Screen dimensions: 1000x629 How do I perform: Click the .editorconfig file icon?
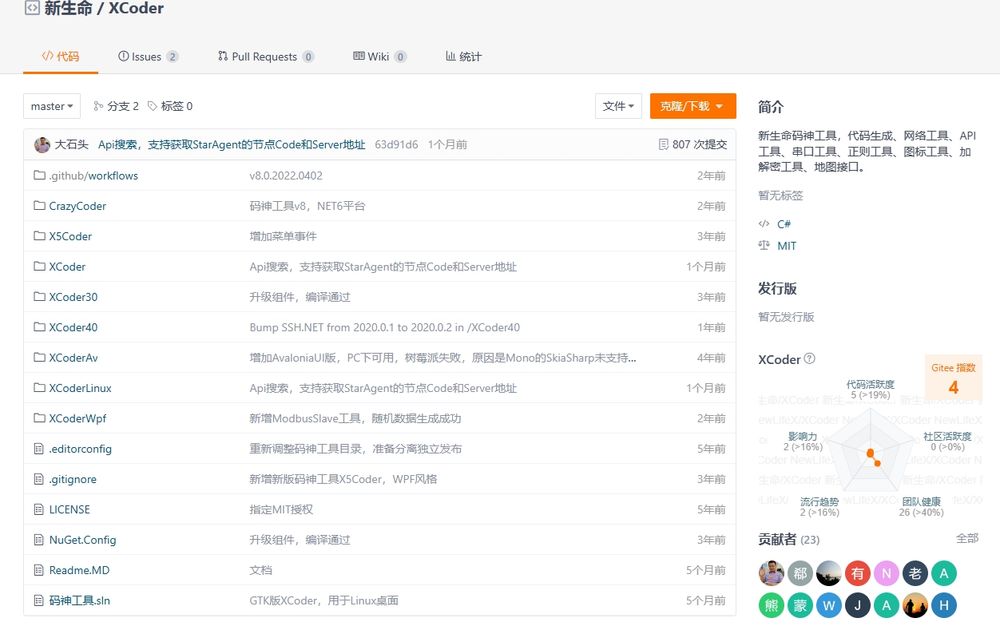(x=39, y=448)
